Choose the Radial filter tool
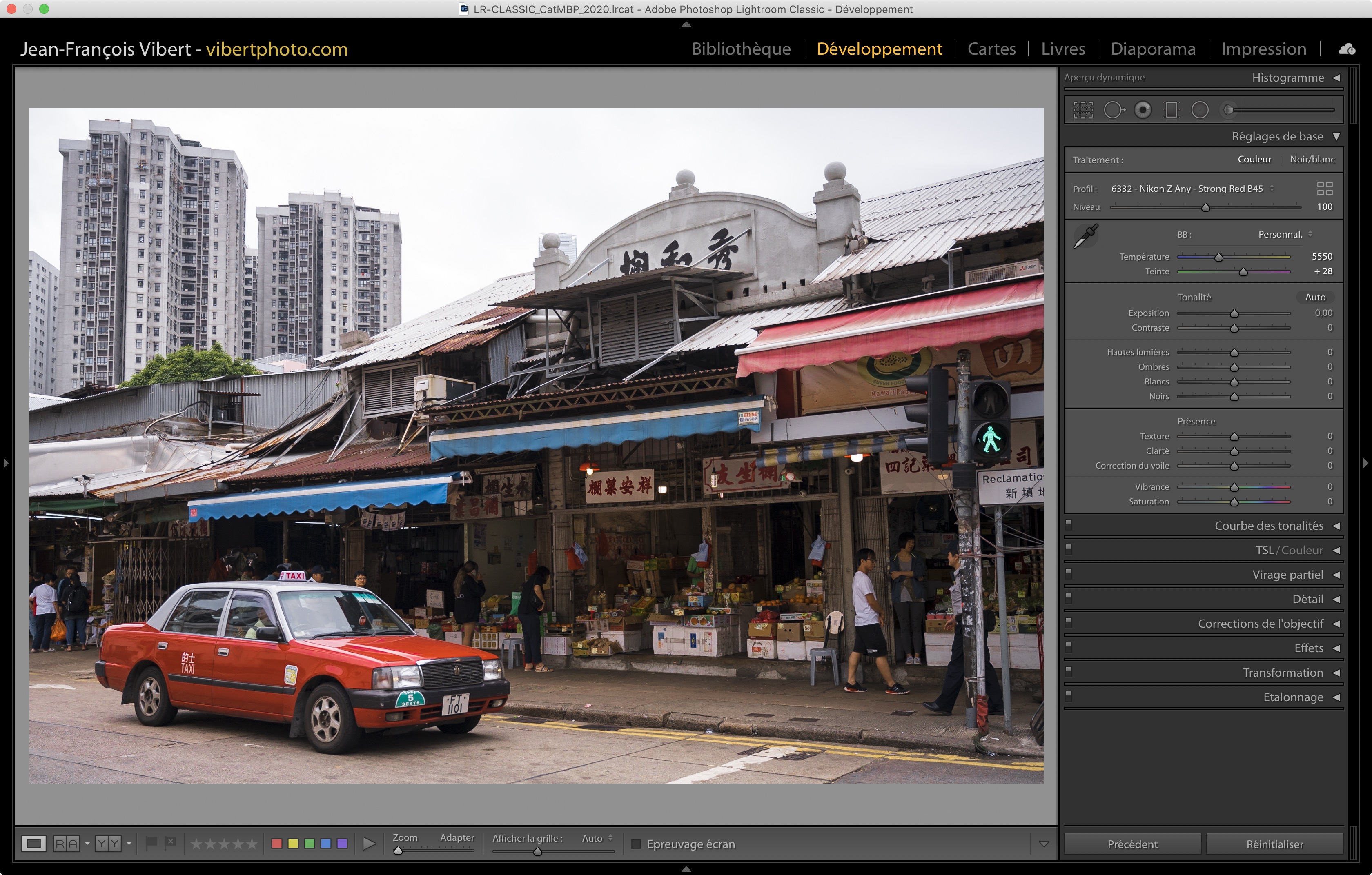Image resolution: width=1372 pixels, height=875 pixels. tap(1200, 110)
